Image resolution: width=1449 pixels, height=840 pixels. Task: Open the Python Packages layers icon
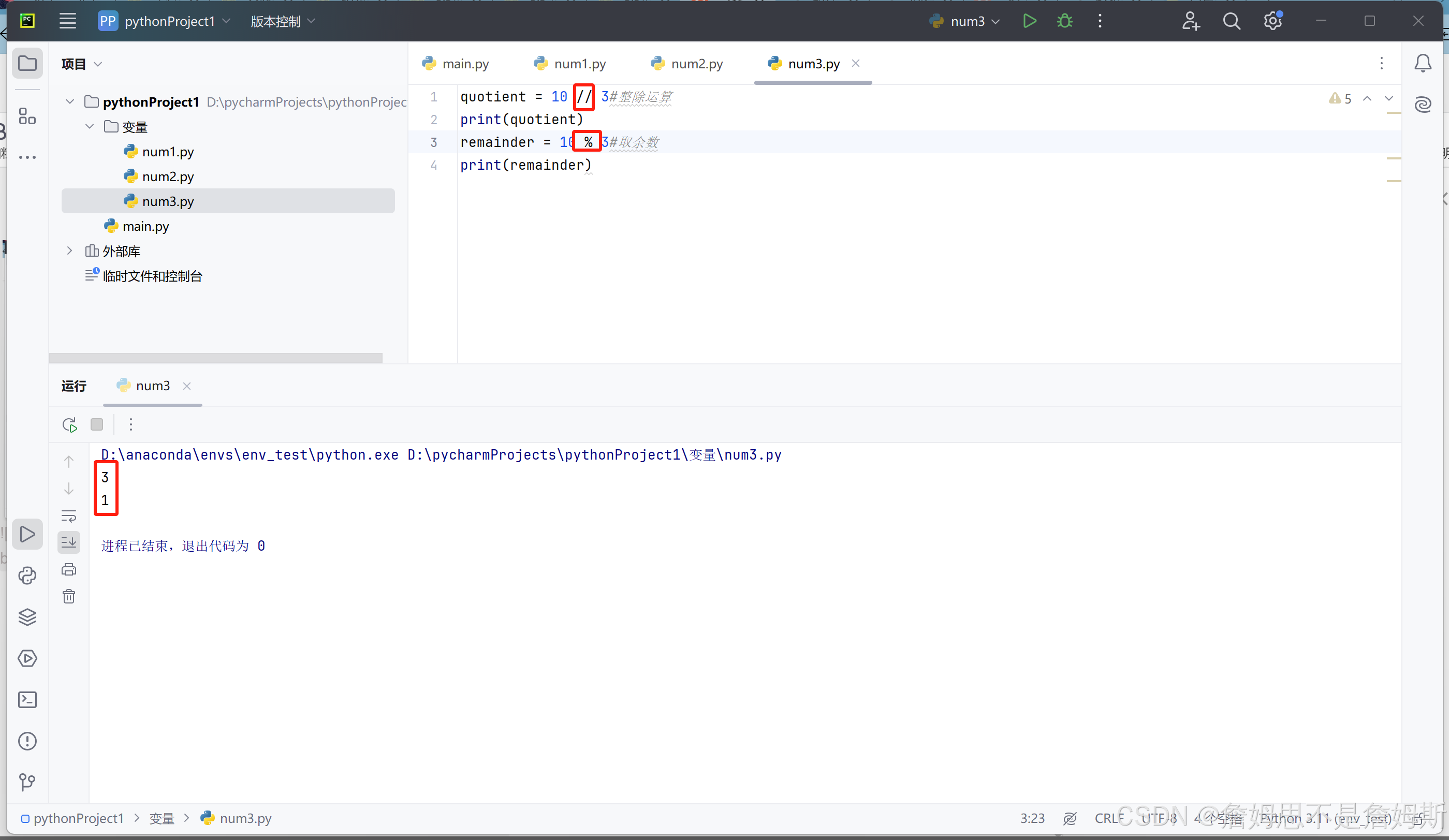[x=27, y=617]
